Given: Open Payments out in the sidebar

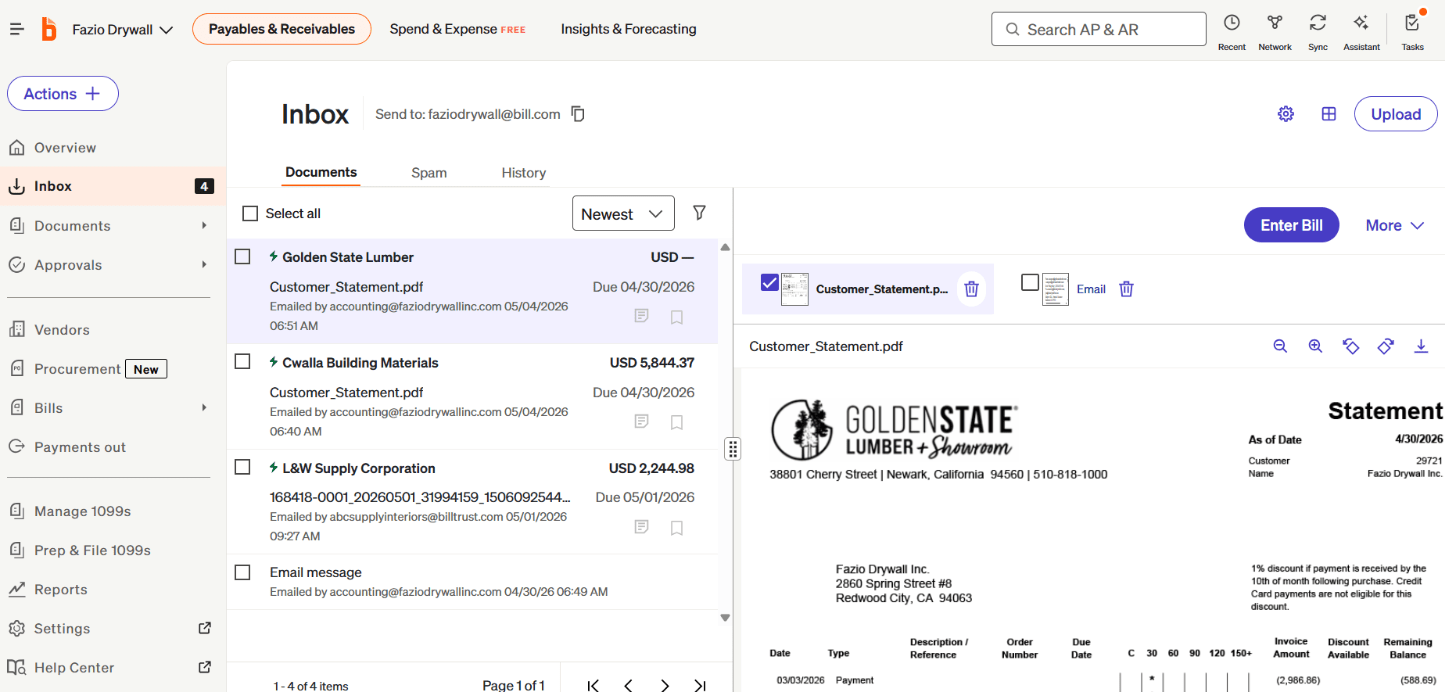Looking at the screenshot, I should pos(80,447).
